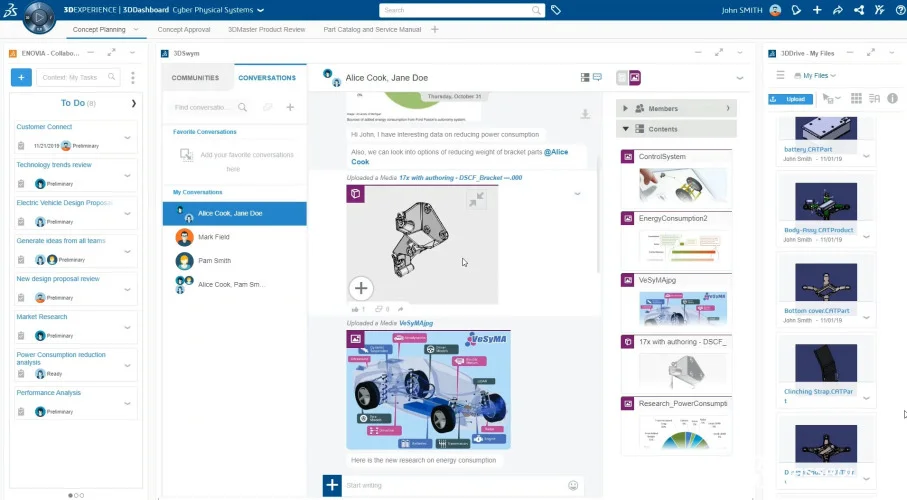Select the Mark Field conversation
Image resolution: width=907 pixels, height=500 pixels.
point(214,237)
